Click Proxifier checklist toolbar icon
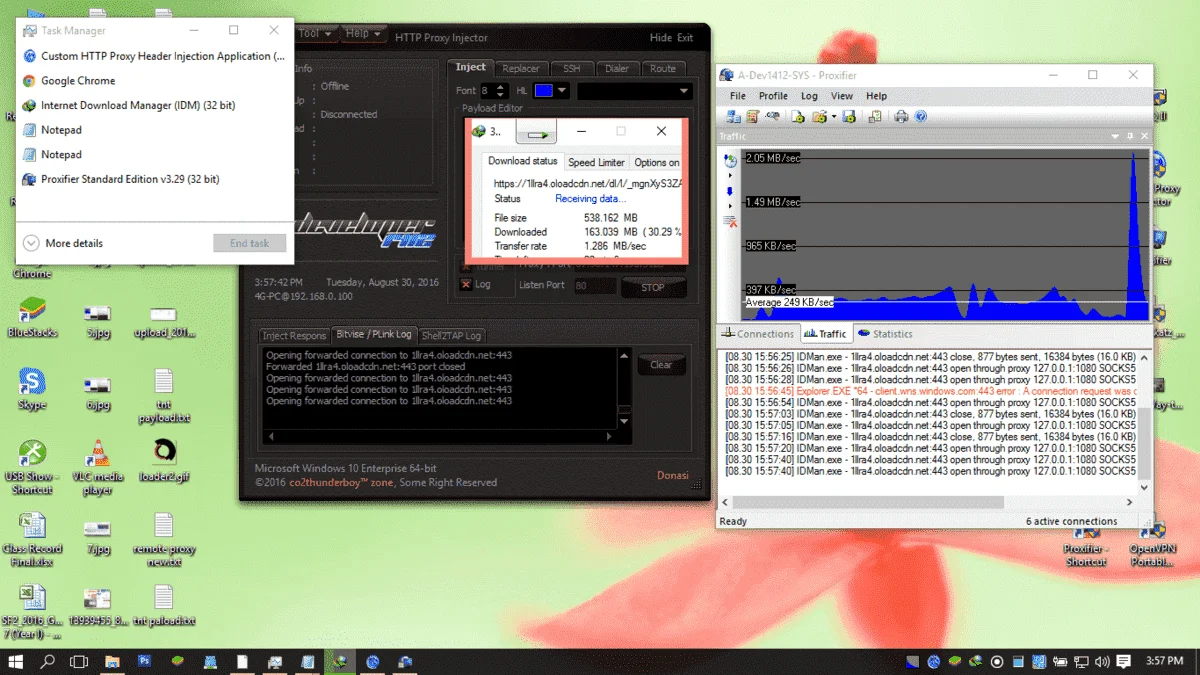Screen dimensions: 1200x675 point(875,116)
